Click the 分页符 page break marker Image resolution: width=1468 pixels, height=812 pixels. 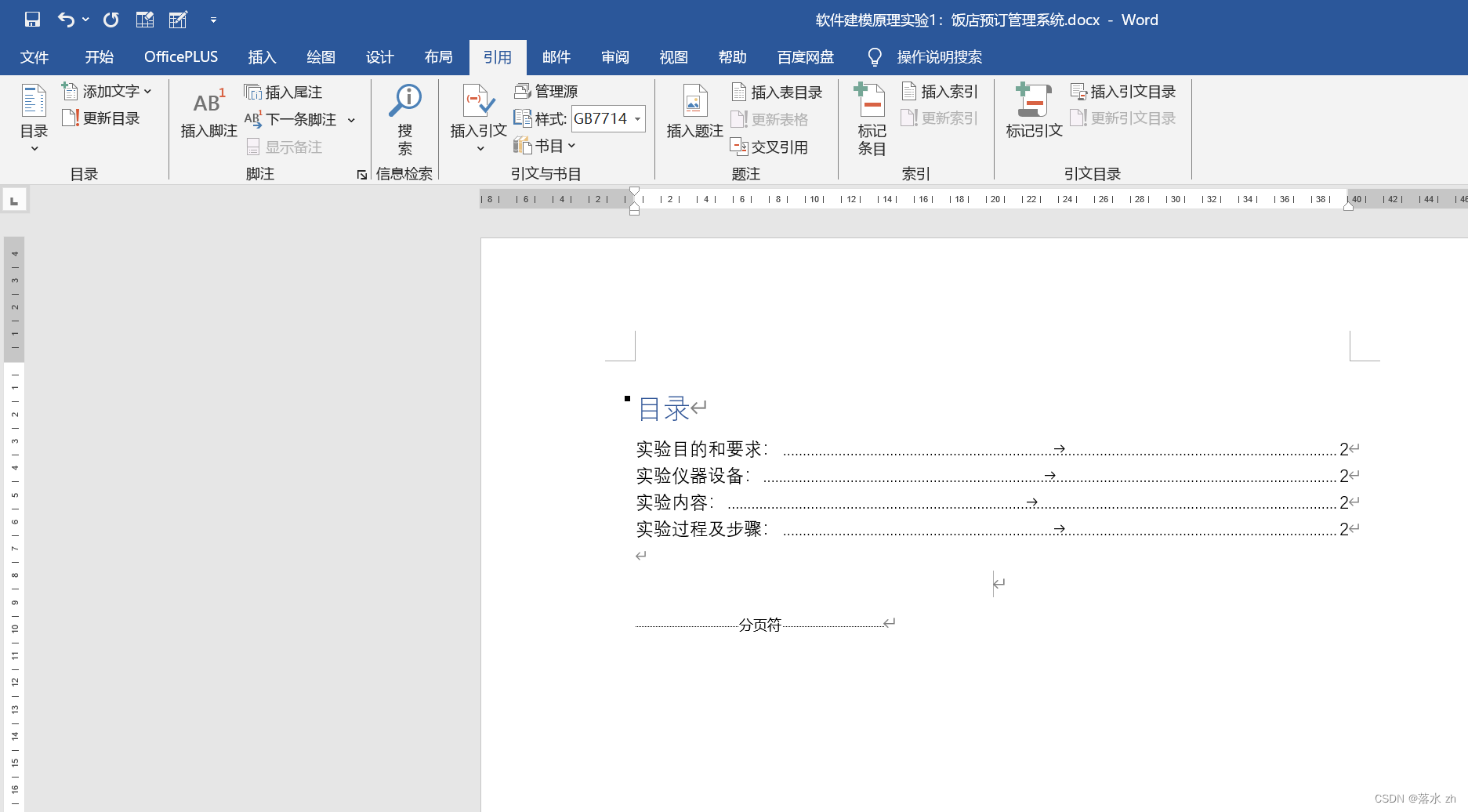(760, 625)
